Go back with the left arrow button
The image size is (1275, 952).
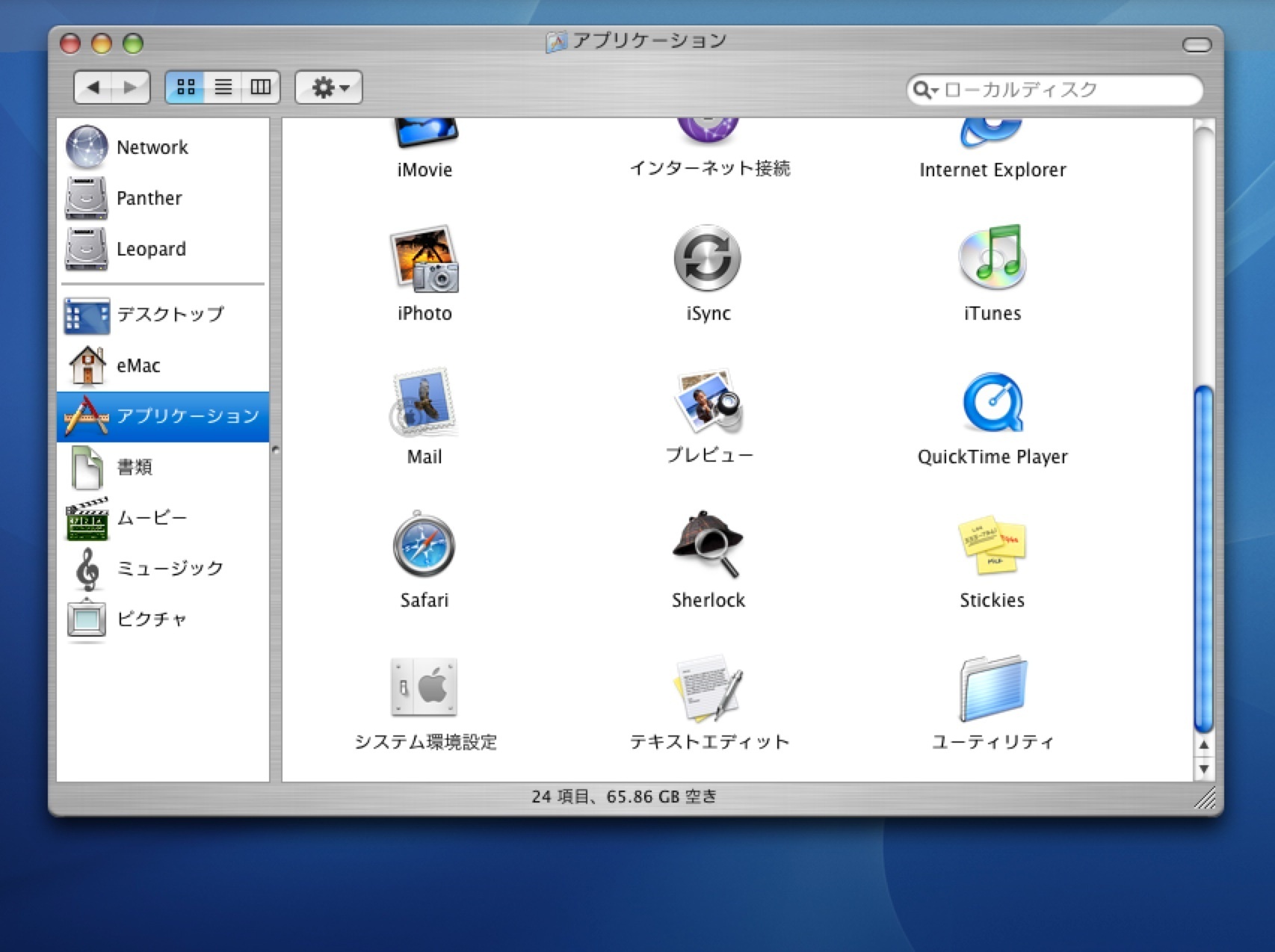click(93, 87)
